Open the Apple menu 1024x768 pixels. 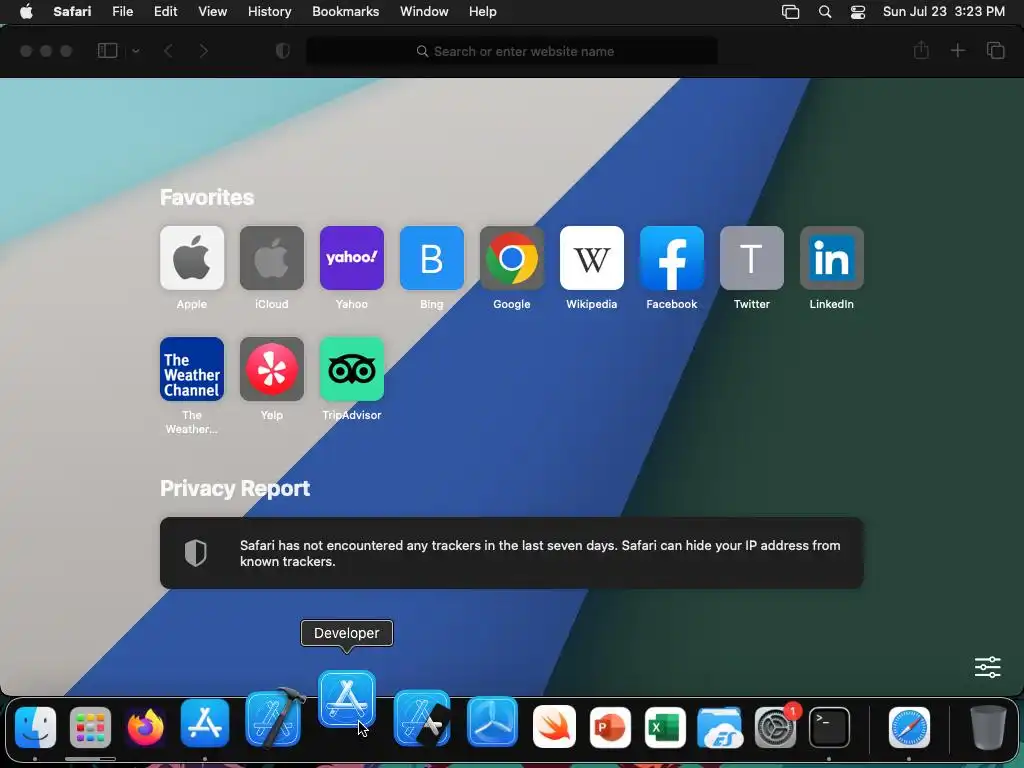26,12
